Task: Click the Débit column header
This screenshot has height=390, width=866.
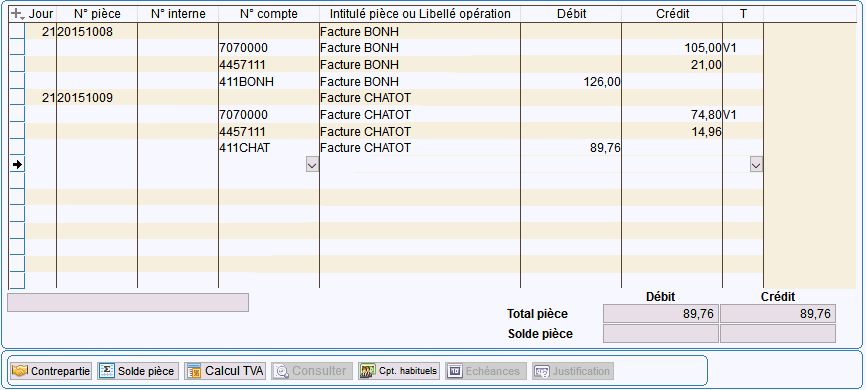Action: [x=572, y=14]
